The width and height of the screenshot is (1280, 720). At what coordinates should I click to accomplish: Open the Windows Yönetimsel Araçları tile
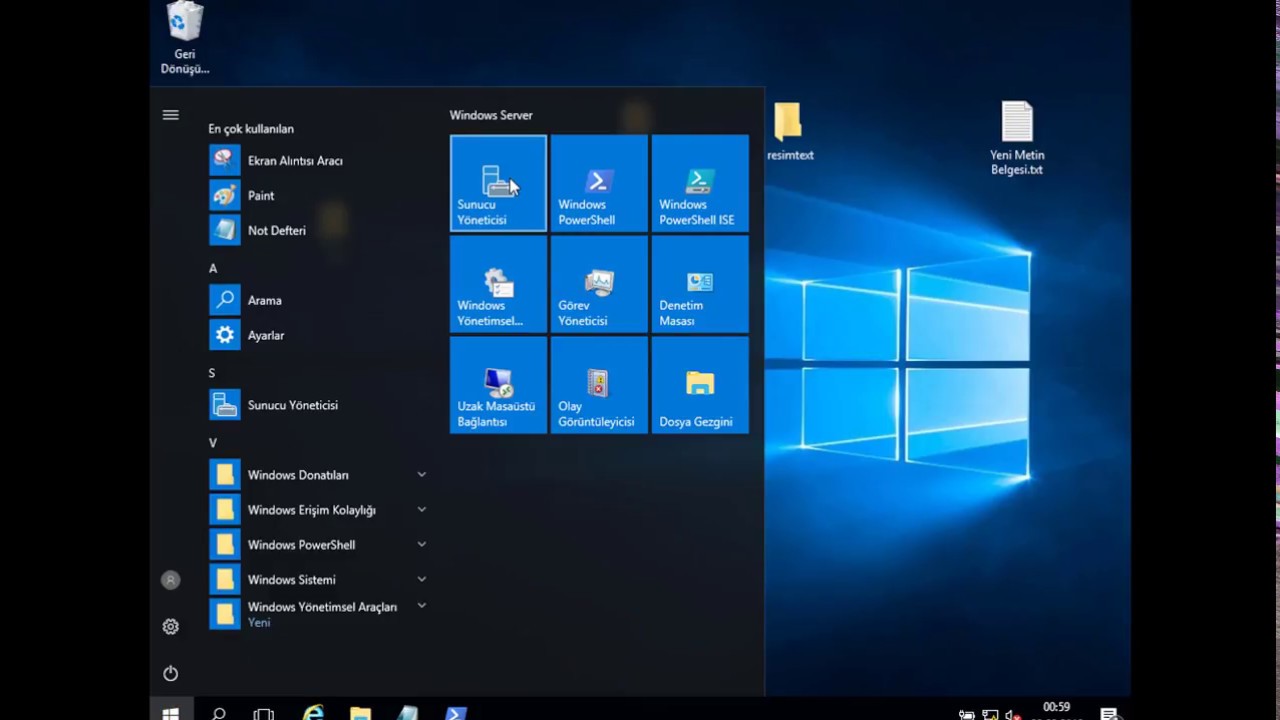click(x=498, y=284)
